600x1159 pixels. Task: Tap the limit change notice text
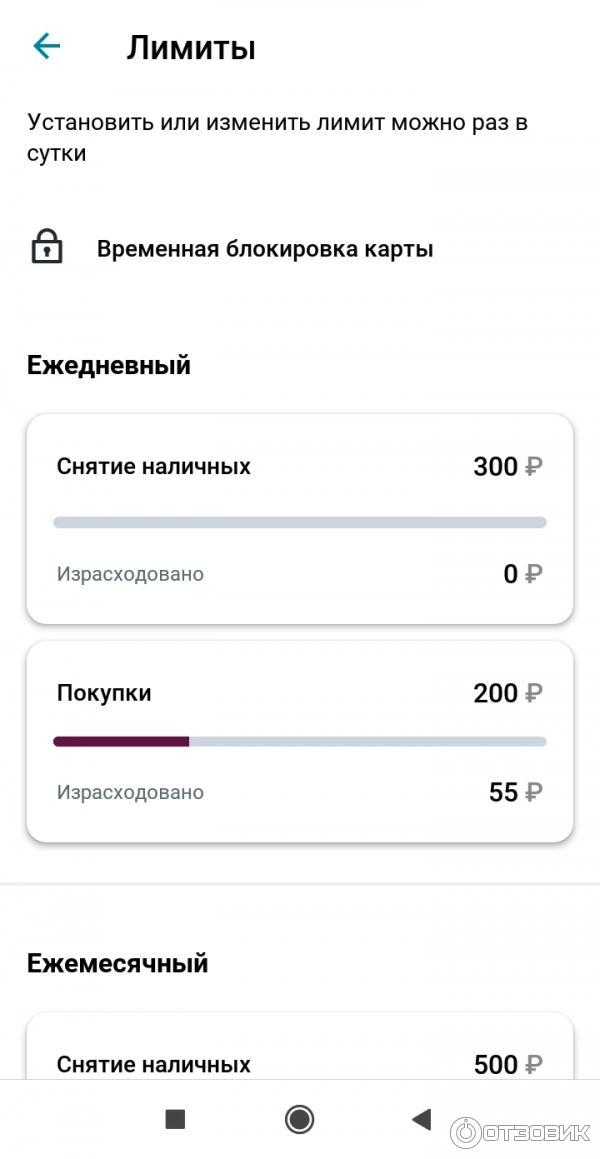click(277, 138)
